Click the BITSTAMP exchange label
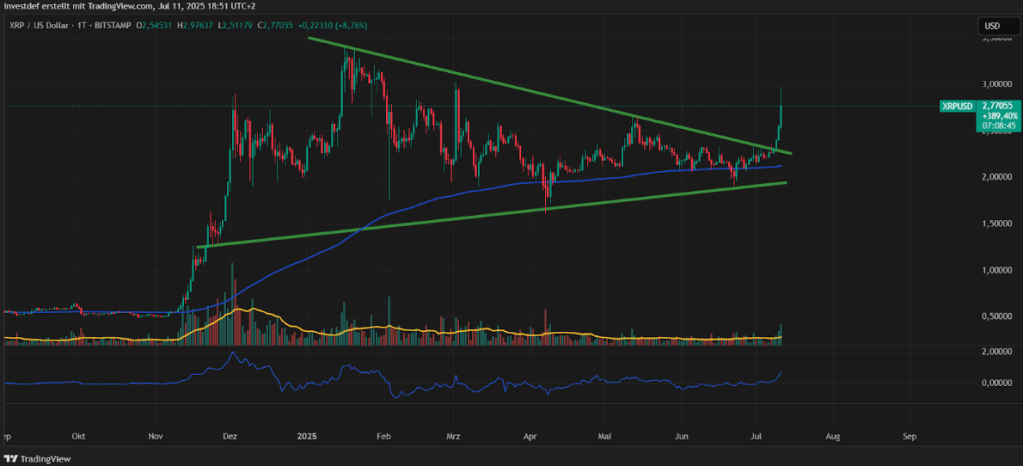The width and height of the screenshot is (1023, 466). coord(112,25)
